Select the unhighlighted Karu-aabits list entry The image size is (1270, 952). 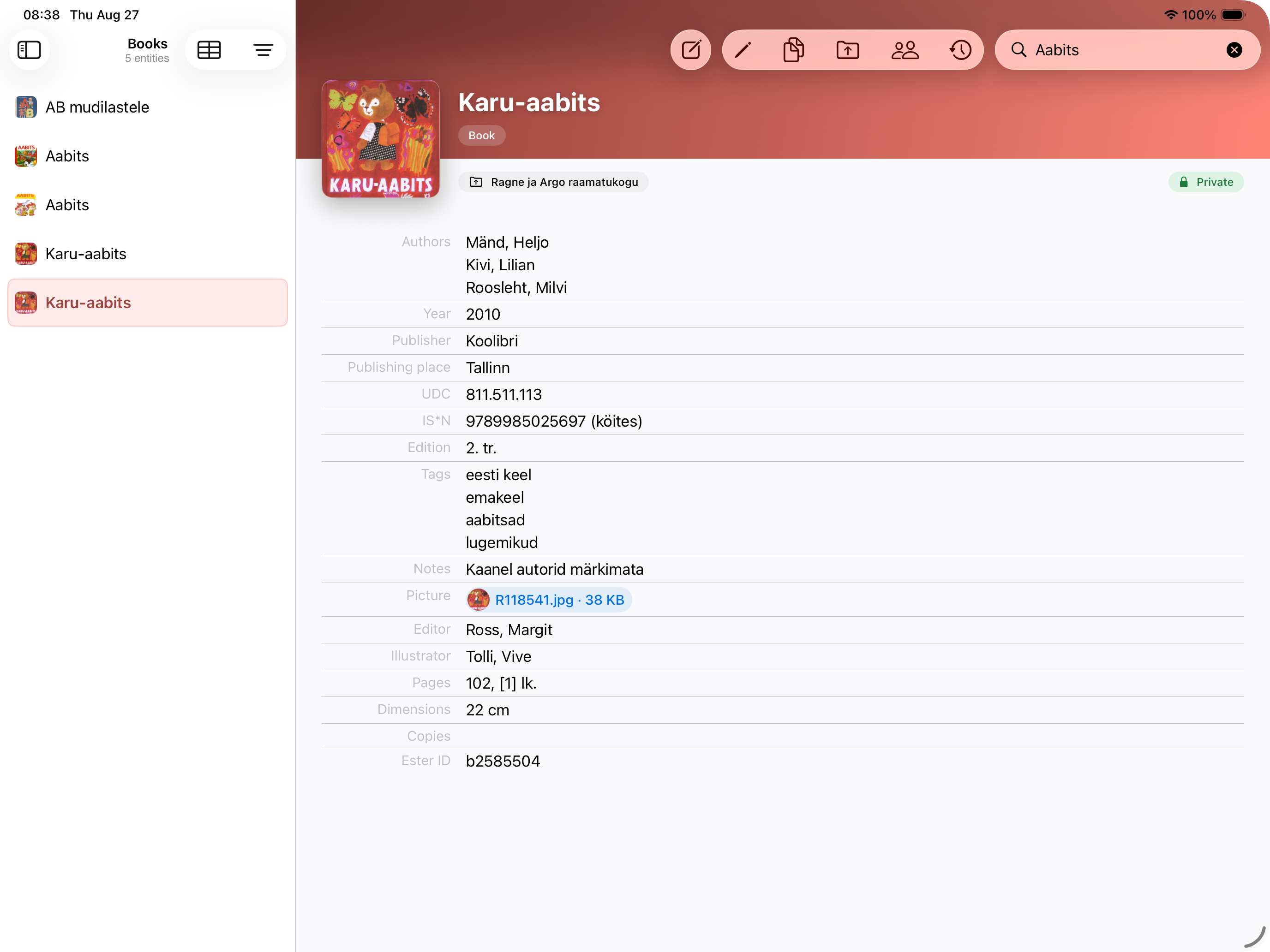pyautogui.click(x=148, y=254)
